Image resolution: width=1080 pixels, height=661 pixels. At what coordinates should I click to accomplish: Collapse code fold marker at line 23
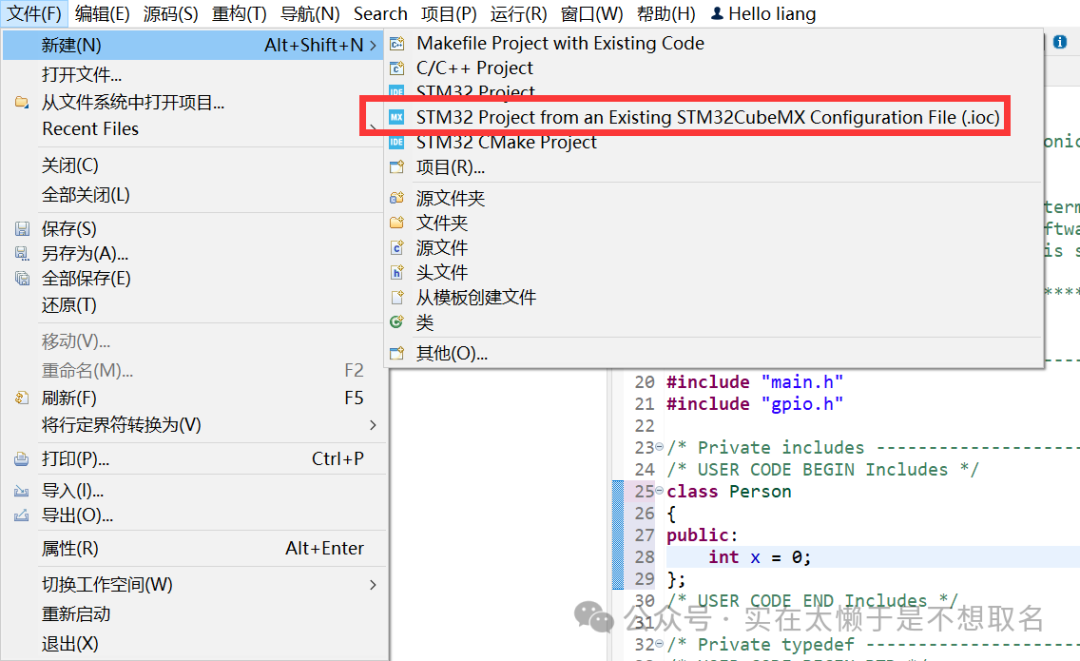[x=659, y=448]
